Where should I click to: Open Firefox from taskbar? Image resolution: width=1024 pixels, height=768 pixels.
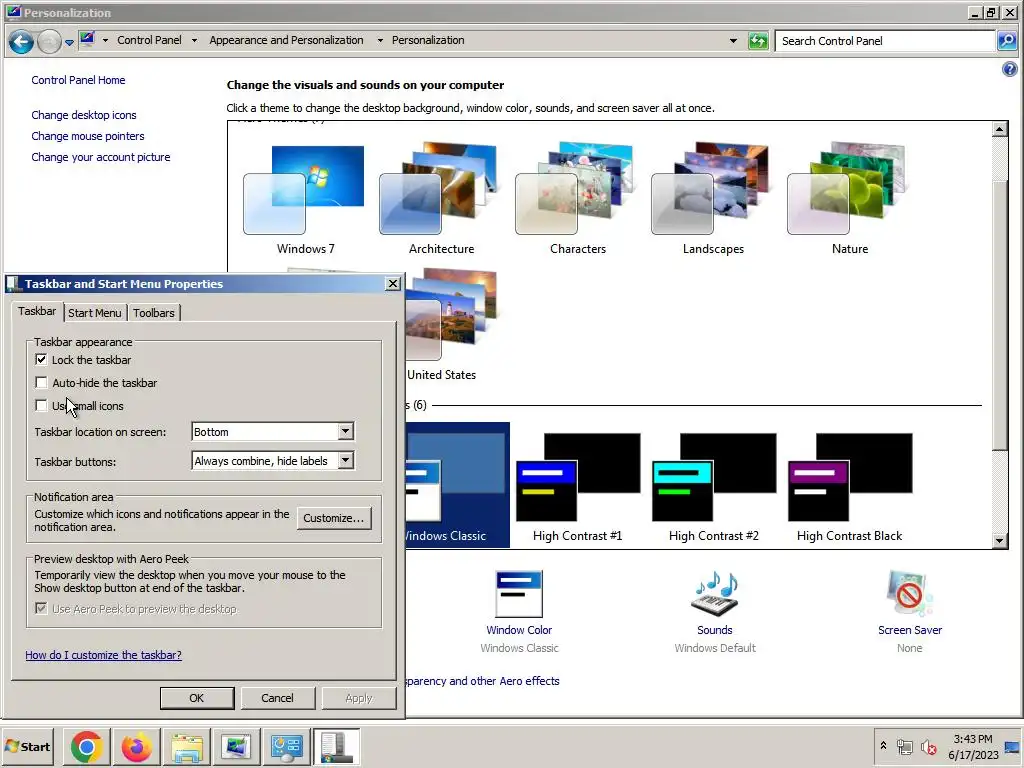click(136, 746)
